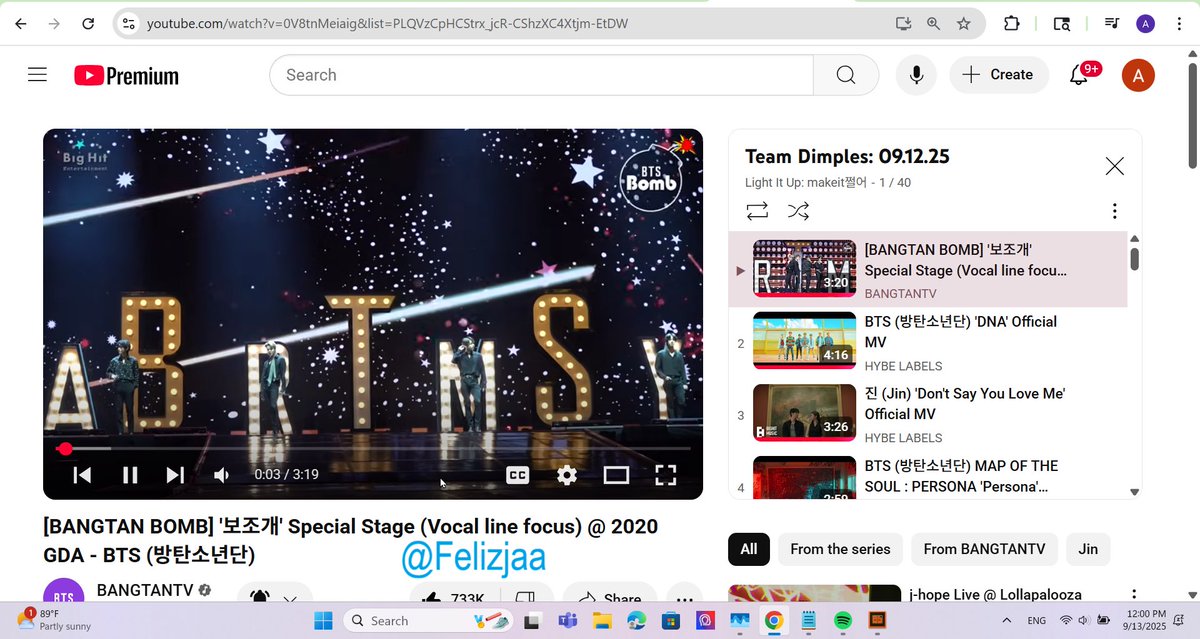Open the Team Dimples playlist options menu
Screen dimensions: 1200x639
1114,211
